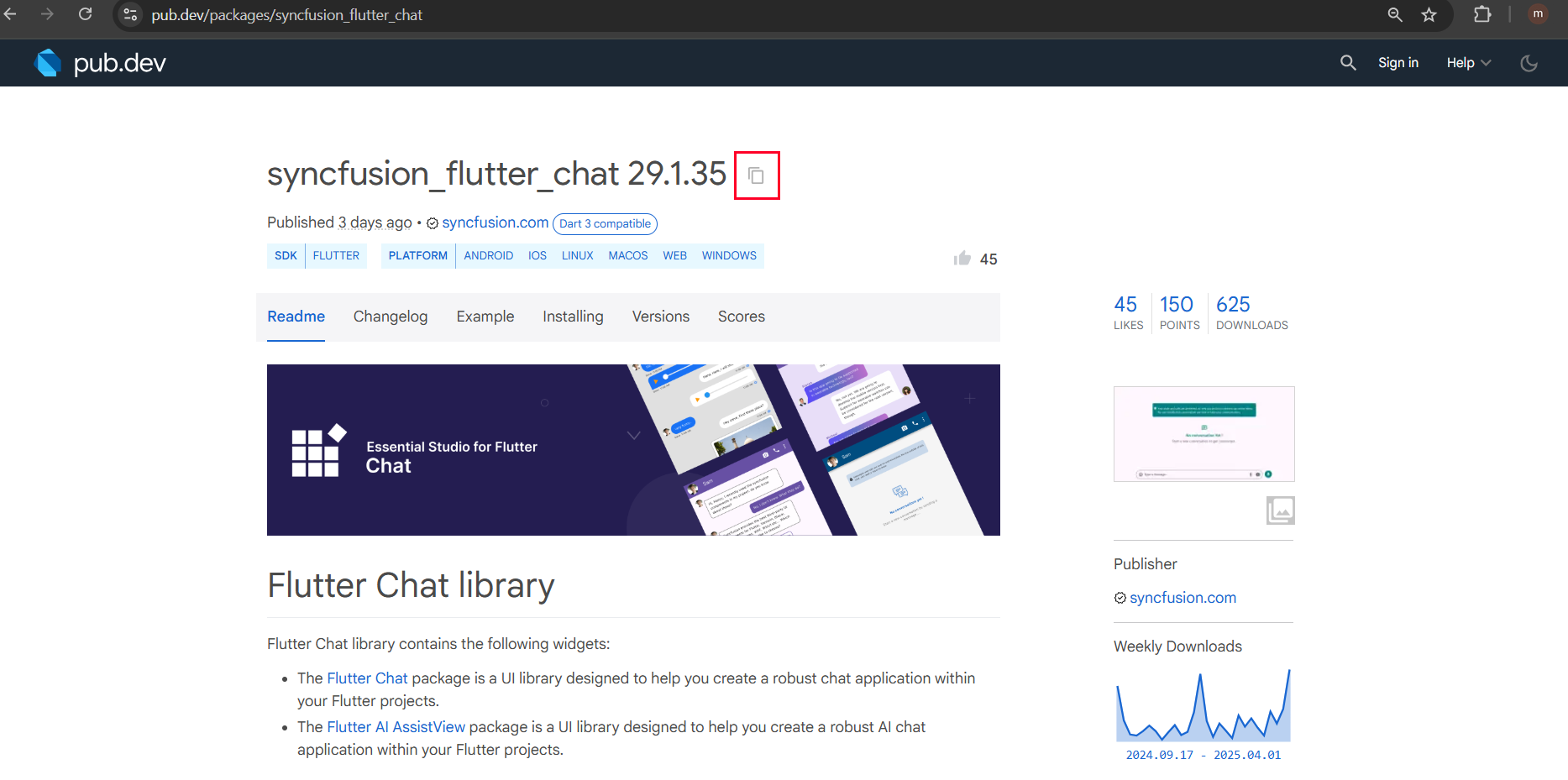Click the package screenshot thumbnail
This screenshot has width=1568, height=780.
click(x=1204, y=434)
